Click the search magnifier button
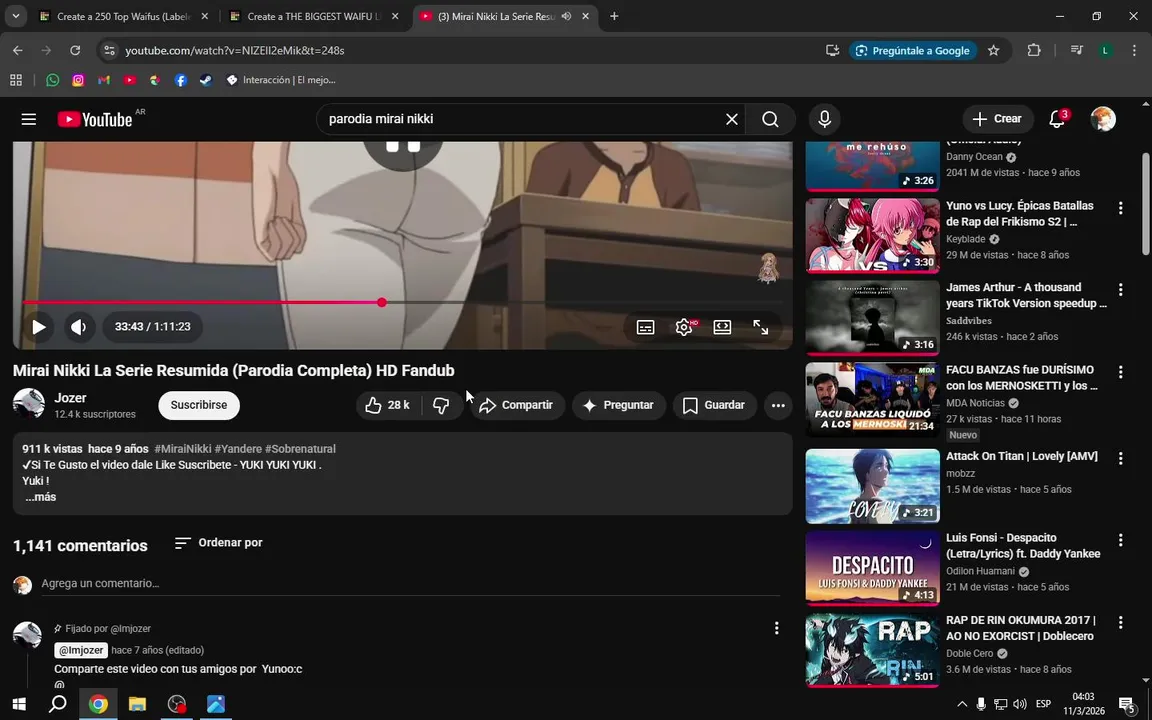The height and width of the screenshot is (720, 1152). (770, 119)
